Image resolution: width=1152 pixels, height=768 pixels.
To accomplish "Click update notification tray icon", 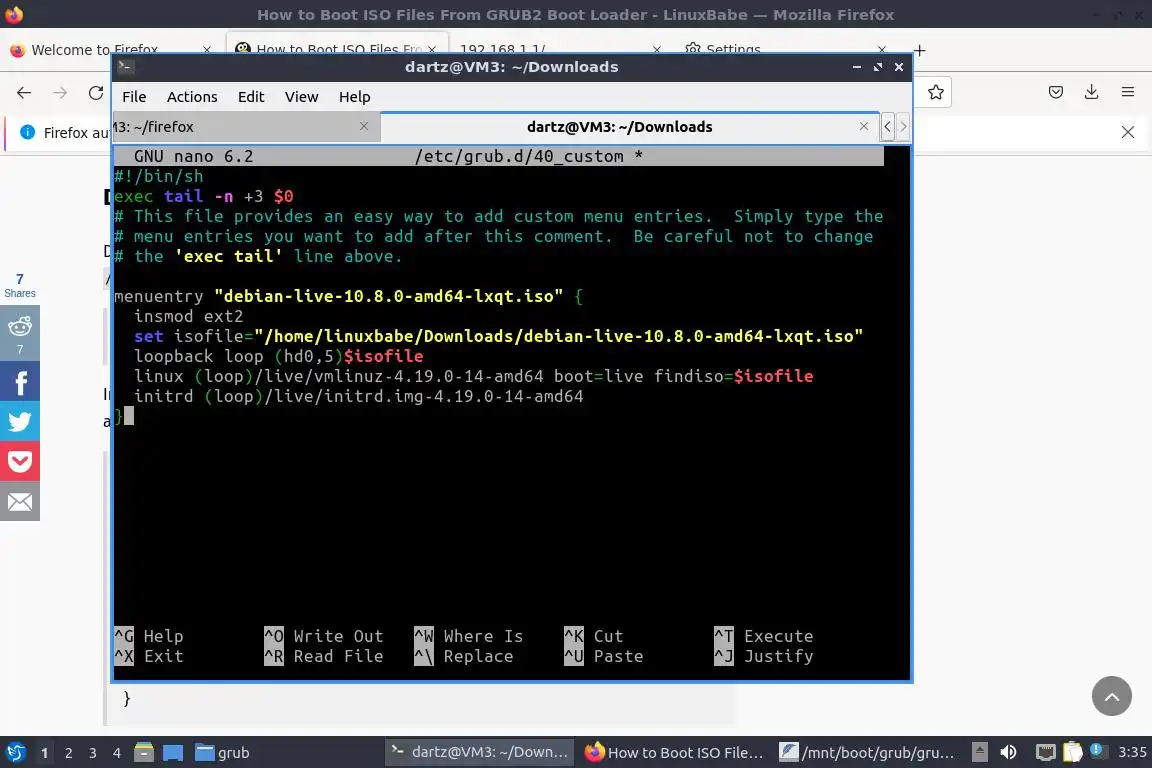I will [x=1096, y=750].
